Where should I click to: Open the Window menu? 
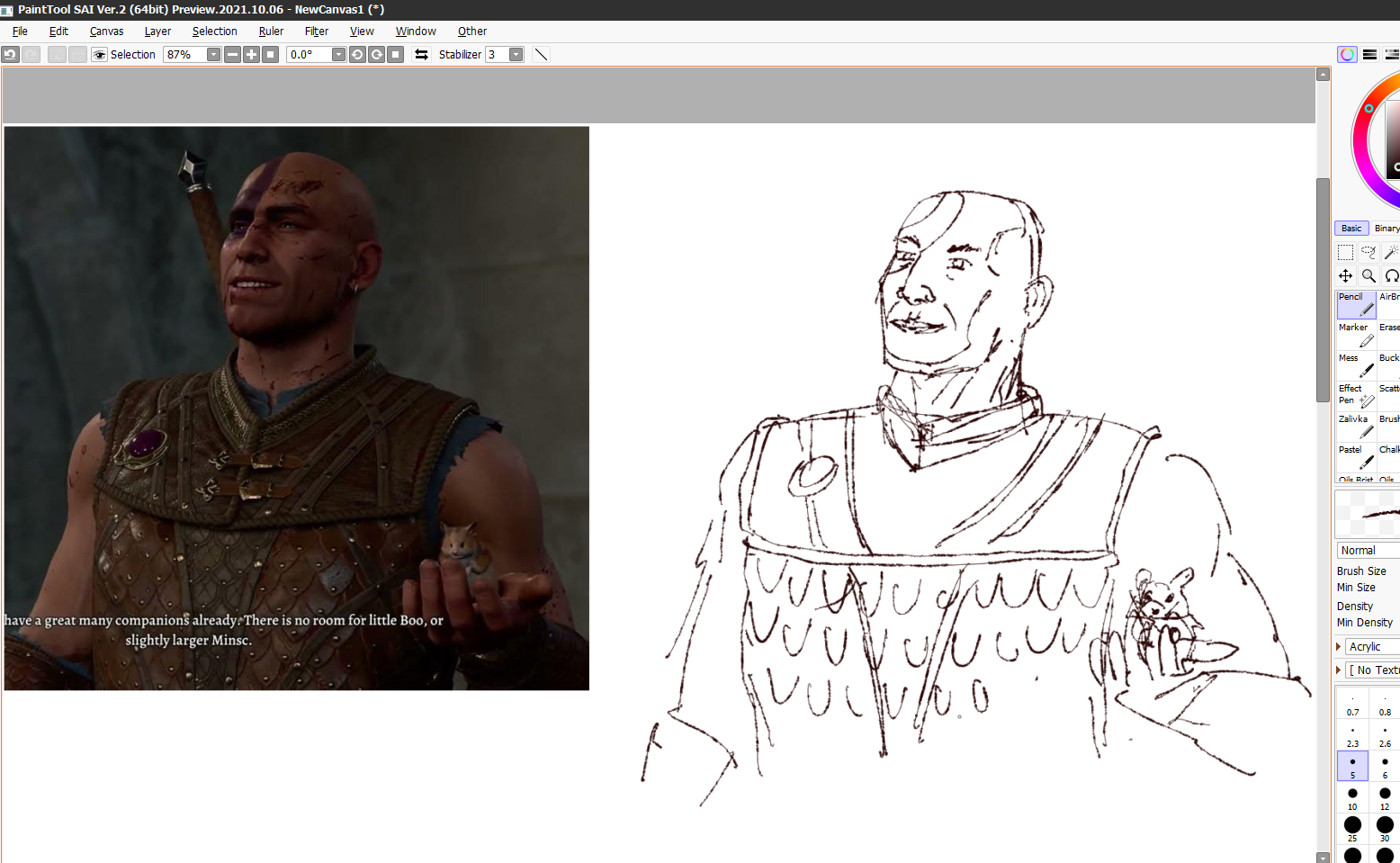pos(416,31)
